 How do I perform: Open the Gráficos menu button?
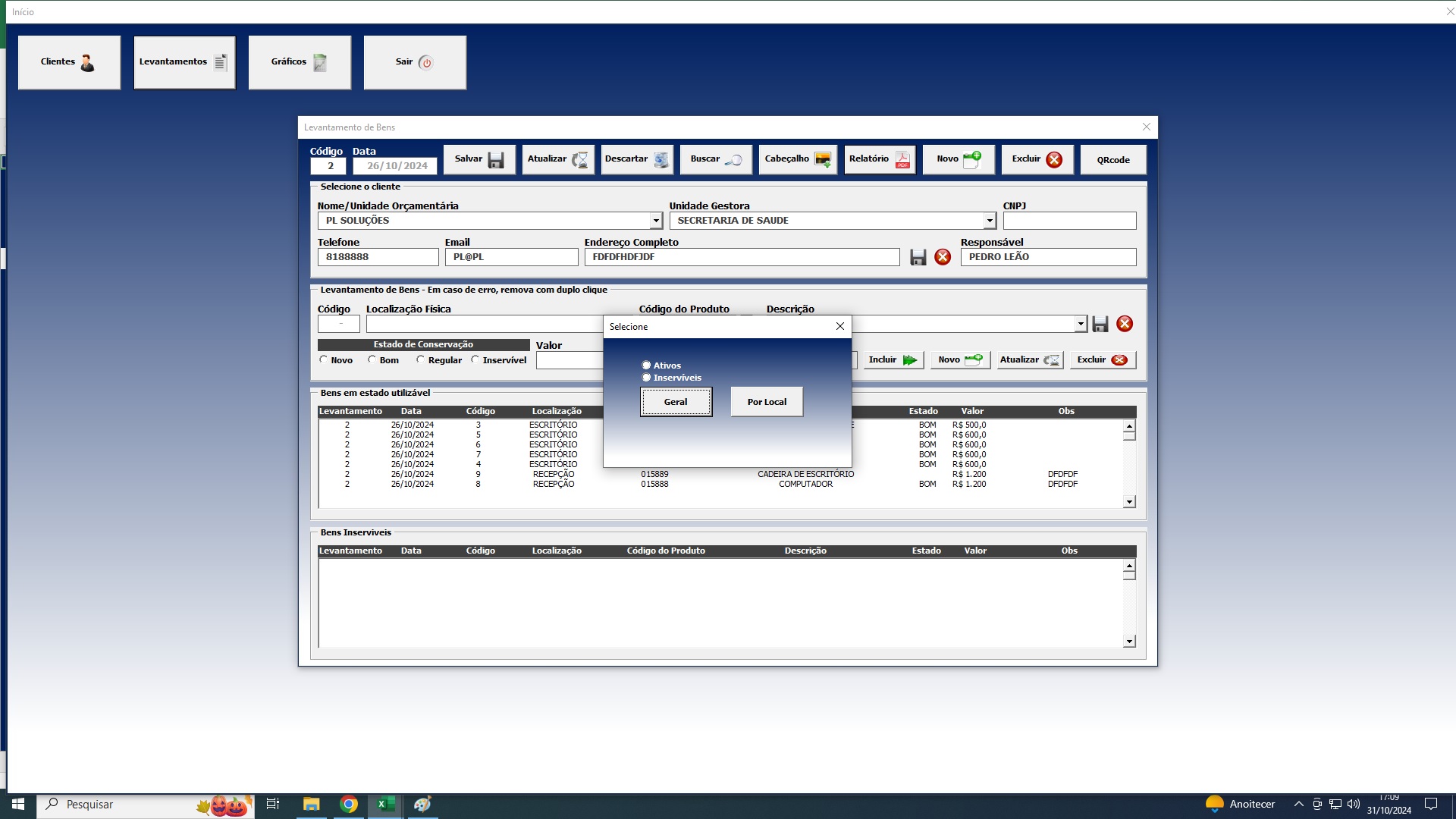tap(300, 62)
